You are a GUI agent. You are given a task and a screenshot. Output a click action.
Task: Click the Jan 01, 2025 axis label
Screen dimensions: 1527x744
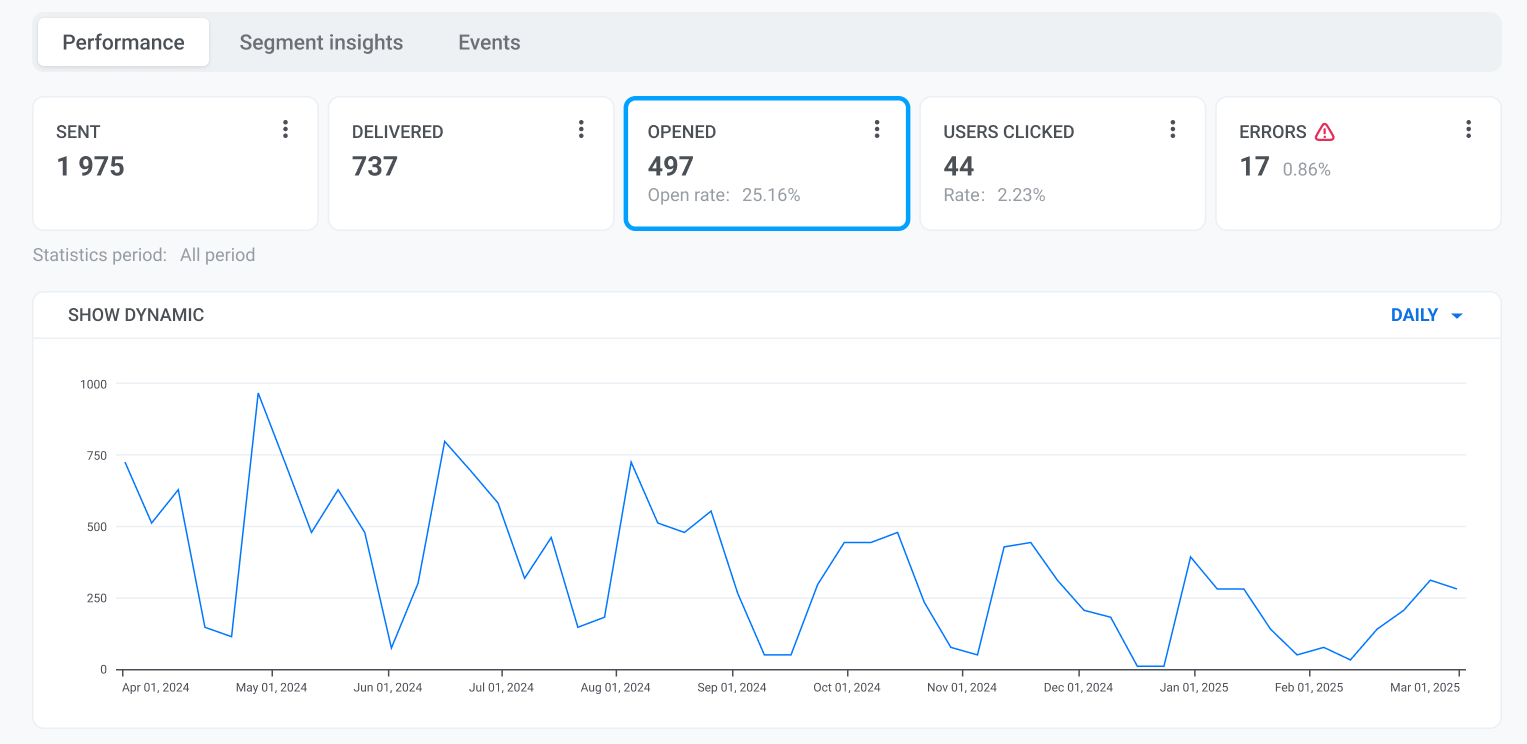[1194, 688]
